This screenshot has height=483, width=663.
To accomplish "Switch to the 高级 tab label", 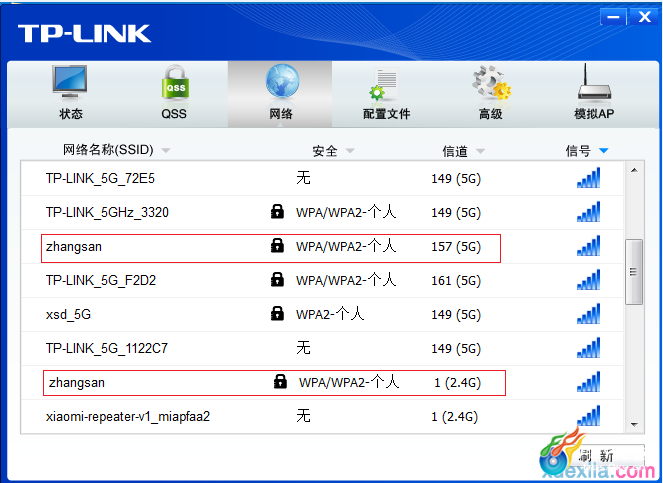I will (490, 113).
